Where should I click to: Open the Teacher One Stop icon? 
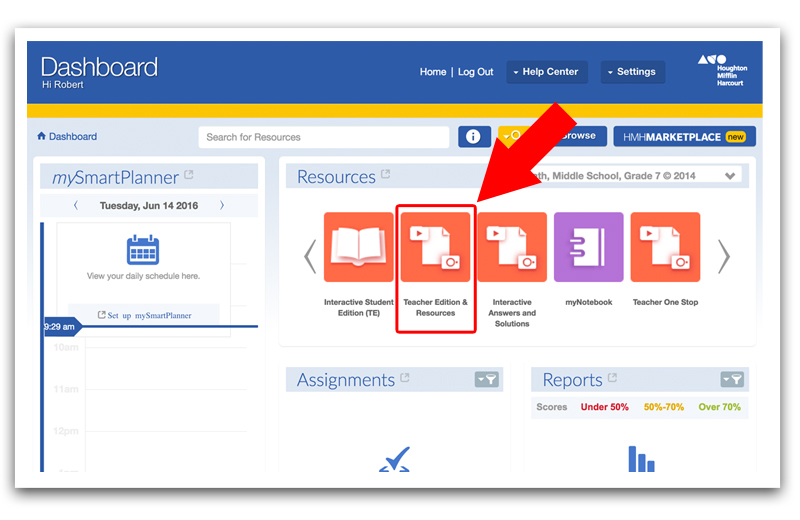(665, 247)
